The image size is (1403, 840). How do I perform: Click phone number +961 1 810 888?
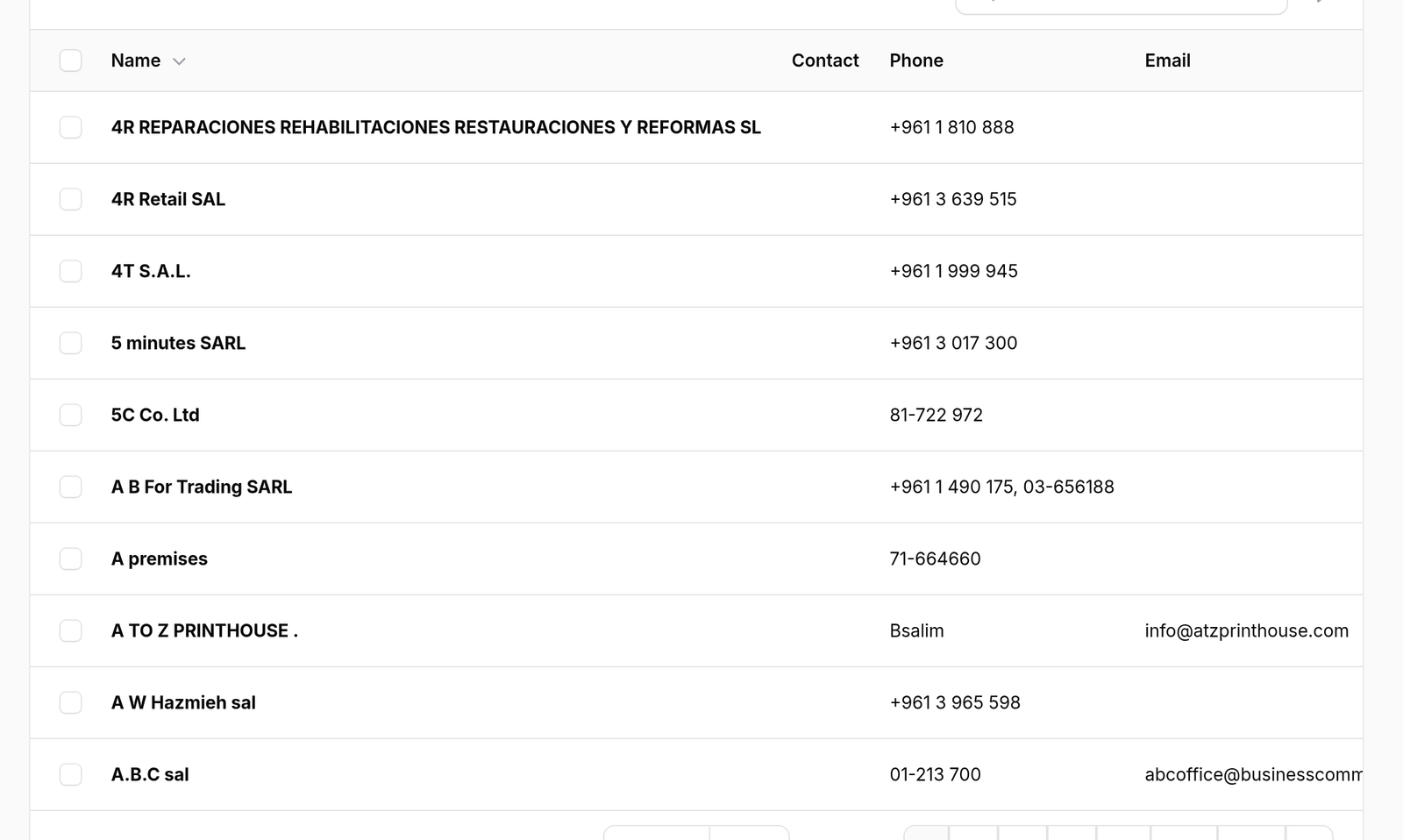pyautogui.click(x=951, y=127)
